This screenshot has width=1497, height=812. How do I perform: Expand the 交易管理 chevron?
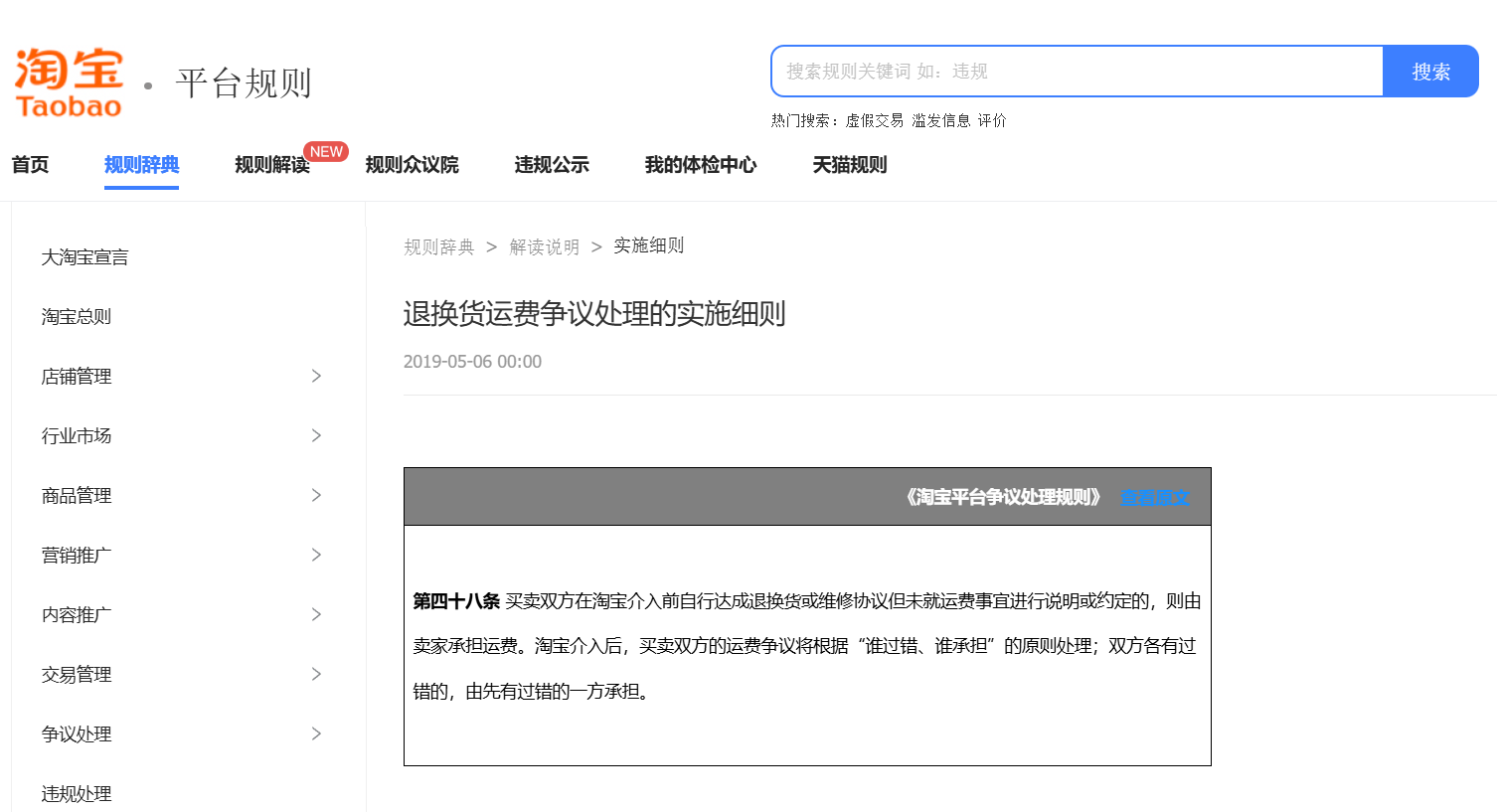(316, 674)
